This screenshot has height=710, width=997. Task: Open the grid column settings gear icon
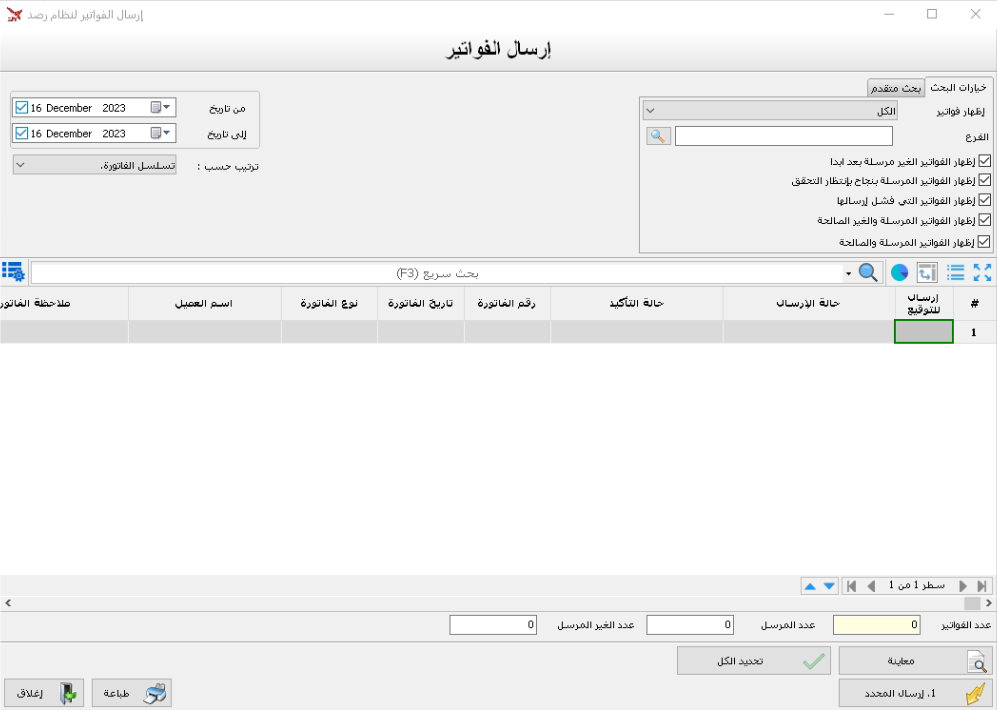14,272
